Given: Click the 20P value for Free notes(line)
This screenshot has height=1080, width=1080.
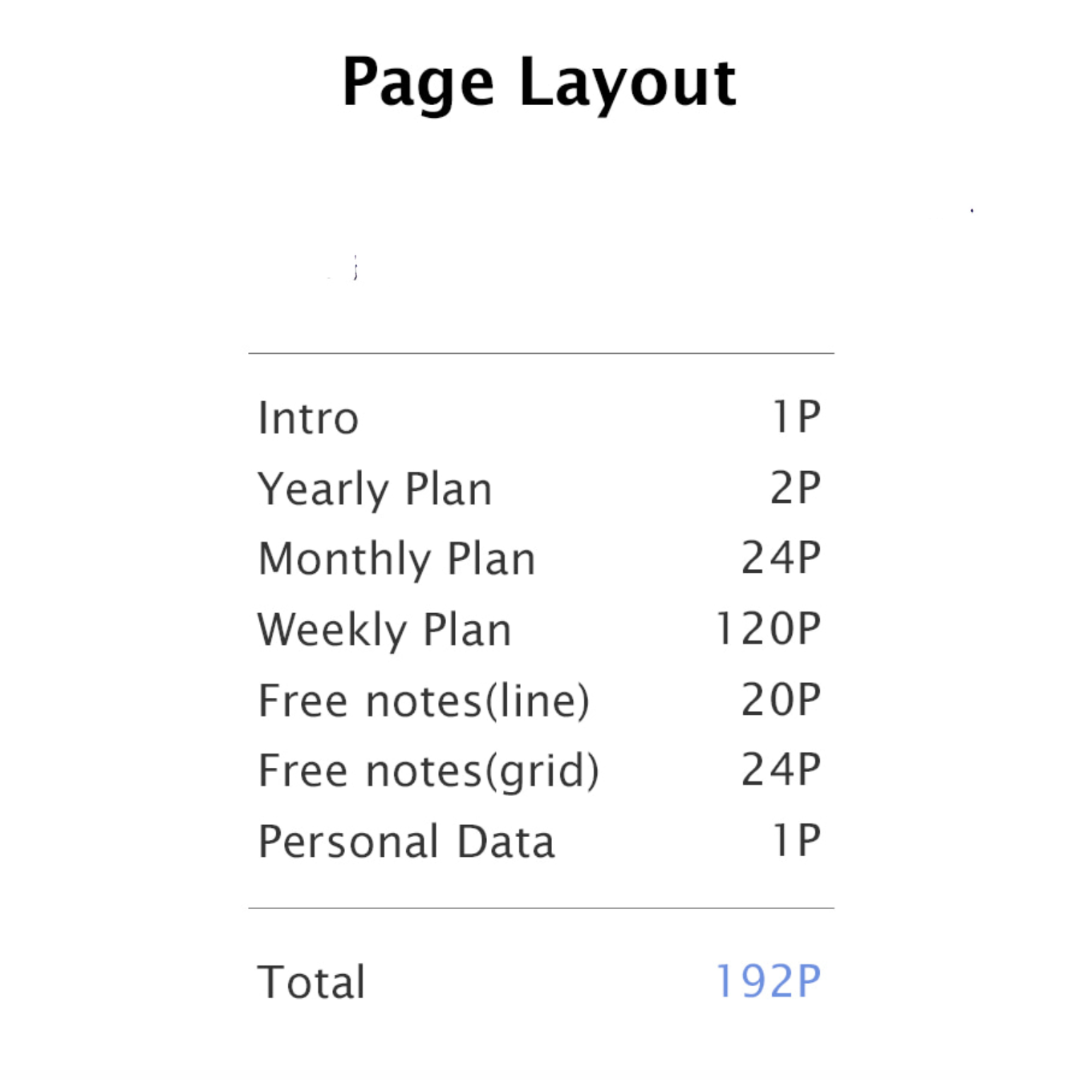Looking at the screenshot, I should pyautogui.click(x=780, y=701).
